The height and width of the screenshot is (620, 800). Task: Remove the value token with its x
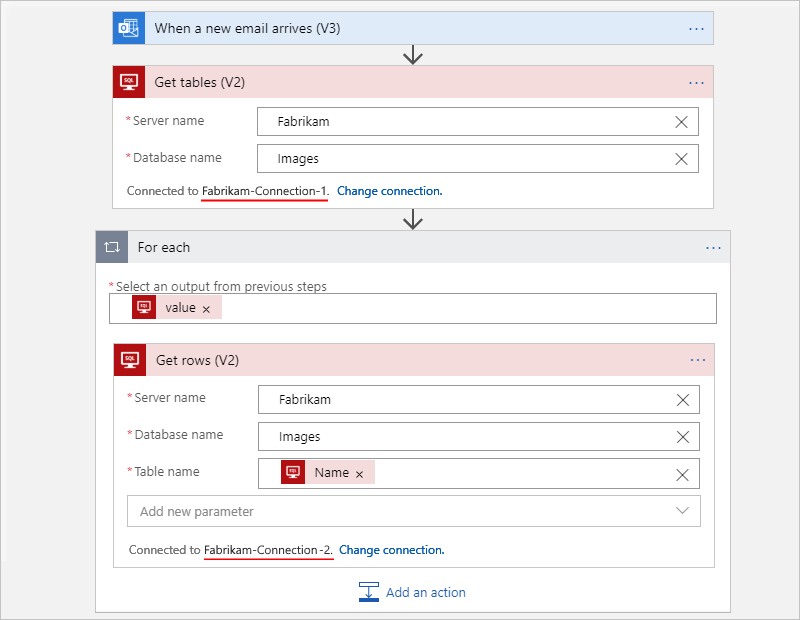[206, 307]
